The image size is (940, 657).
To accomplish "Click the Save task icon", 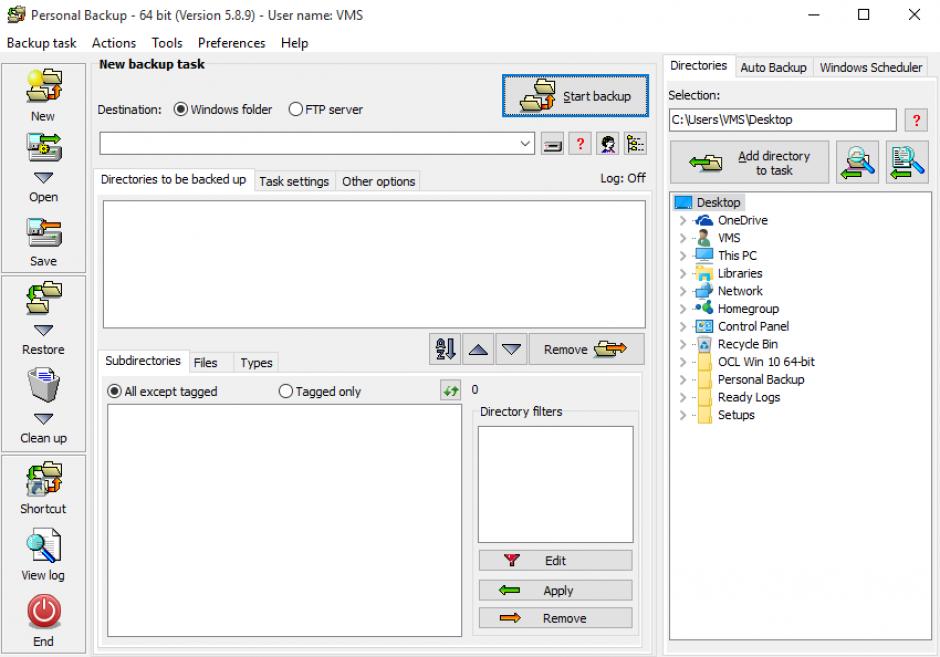I will (x=44, y=233).
